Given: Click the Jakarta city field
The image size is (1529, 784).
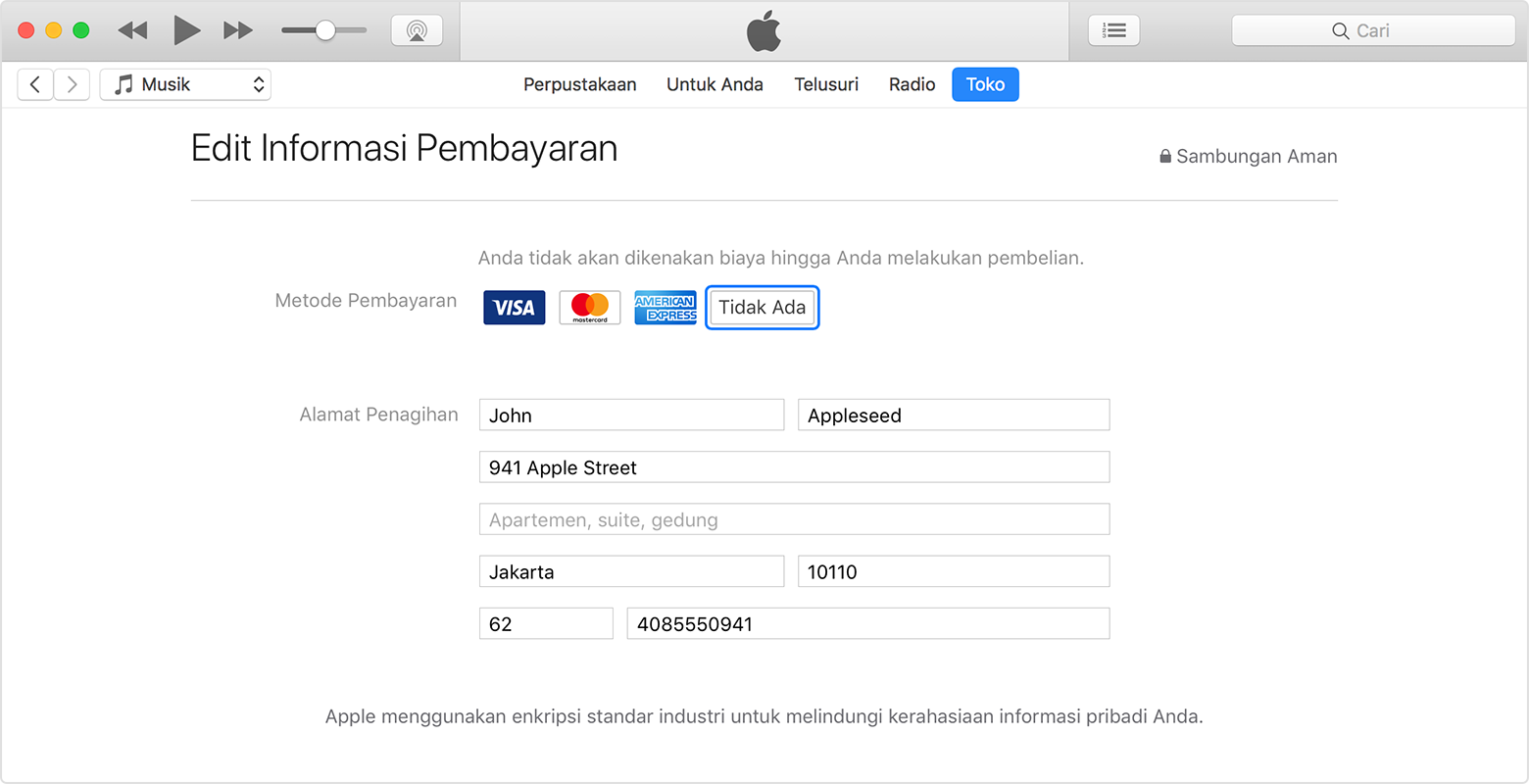Looking at the screenshot, I should pyautogui.click(x=631, y=571).
